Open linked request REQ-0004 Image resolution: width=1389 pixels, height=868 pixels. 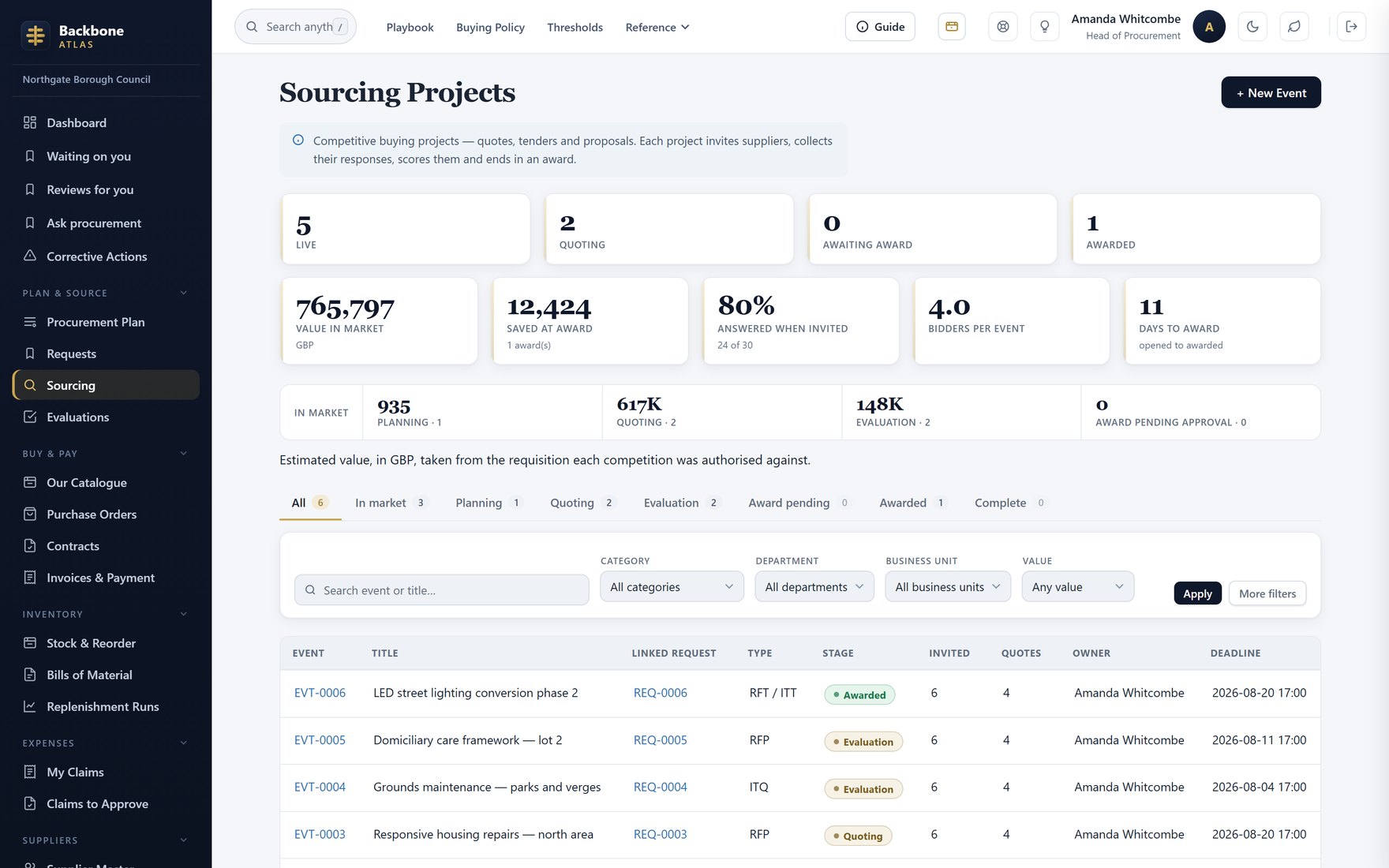(x=660, y=787)
